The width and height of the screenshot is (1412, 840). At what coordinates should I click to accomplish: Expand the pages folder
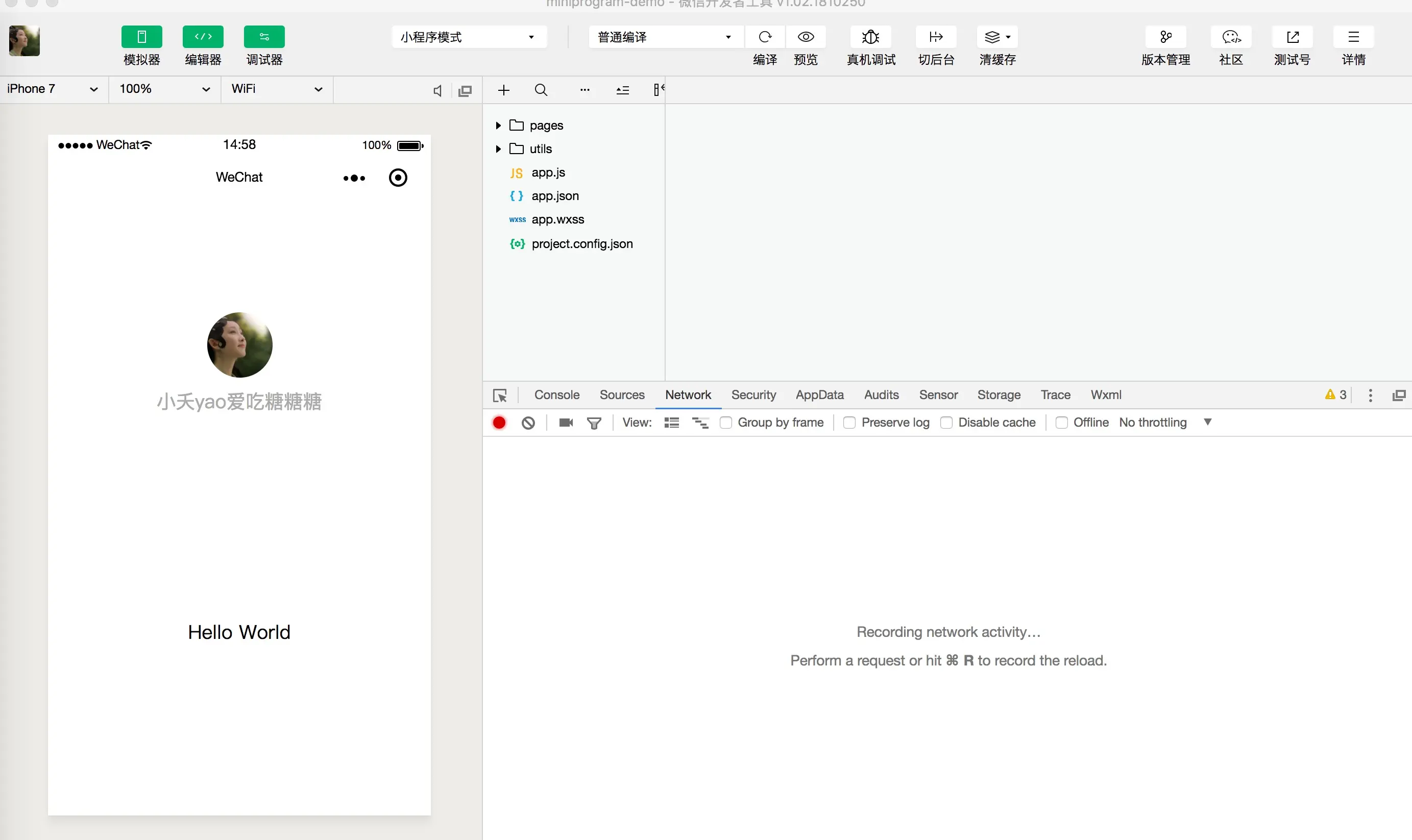pyautogui.click(x=498, y=125)
